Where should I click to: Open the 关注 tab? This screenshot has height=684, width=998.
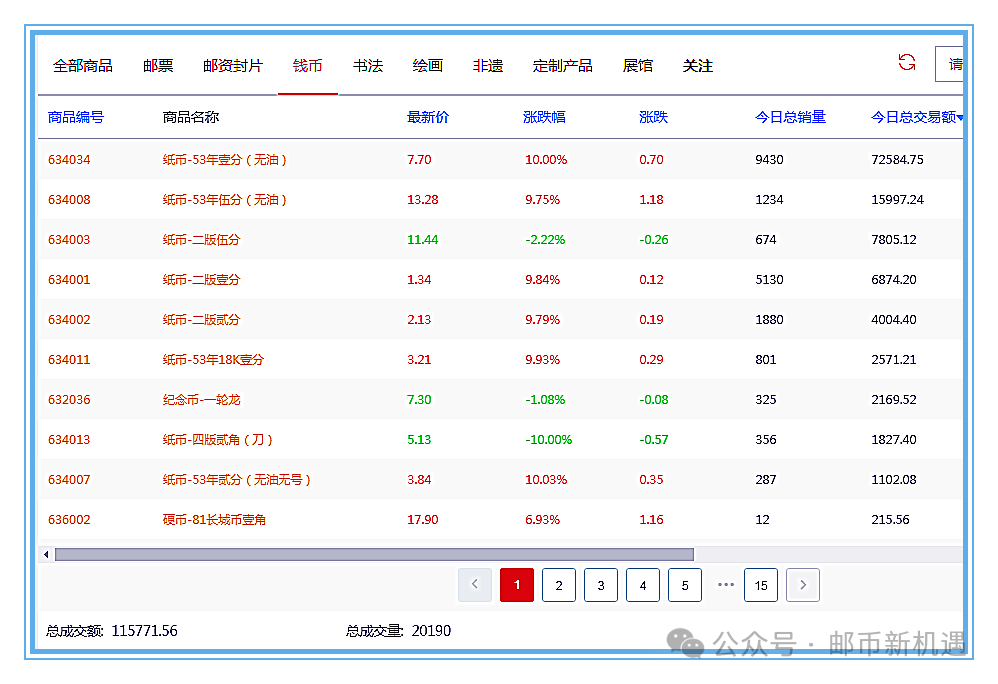coord(698,66)
